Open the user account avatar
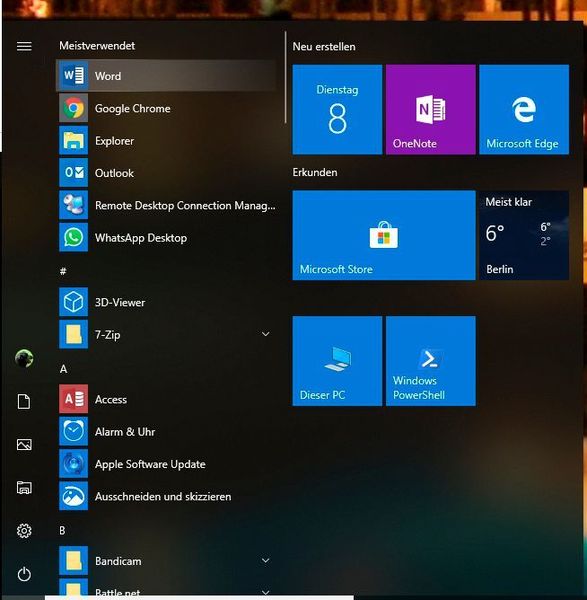Screen dimensions: 587x600 coord(24,359)
